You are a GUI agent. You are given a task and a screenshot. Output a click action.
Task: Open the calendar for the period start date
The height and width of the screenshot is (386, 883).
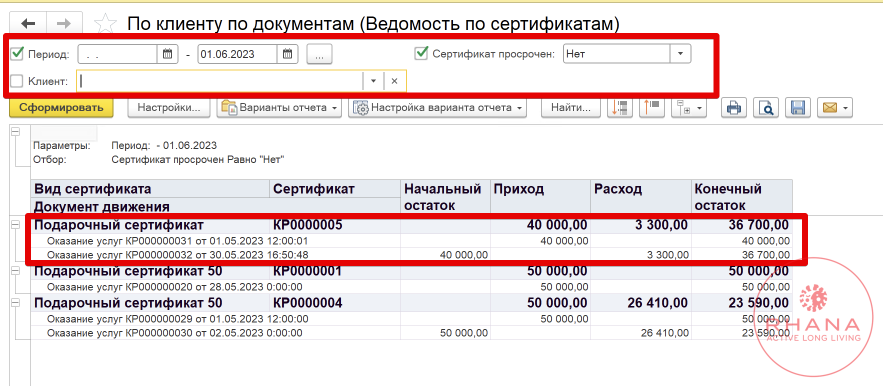coord(167,54)
